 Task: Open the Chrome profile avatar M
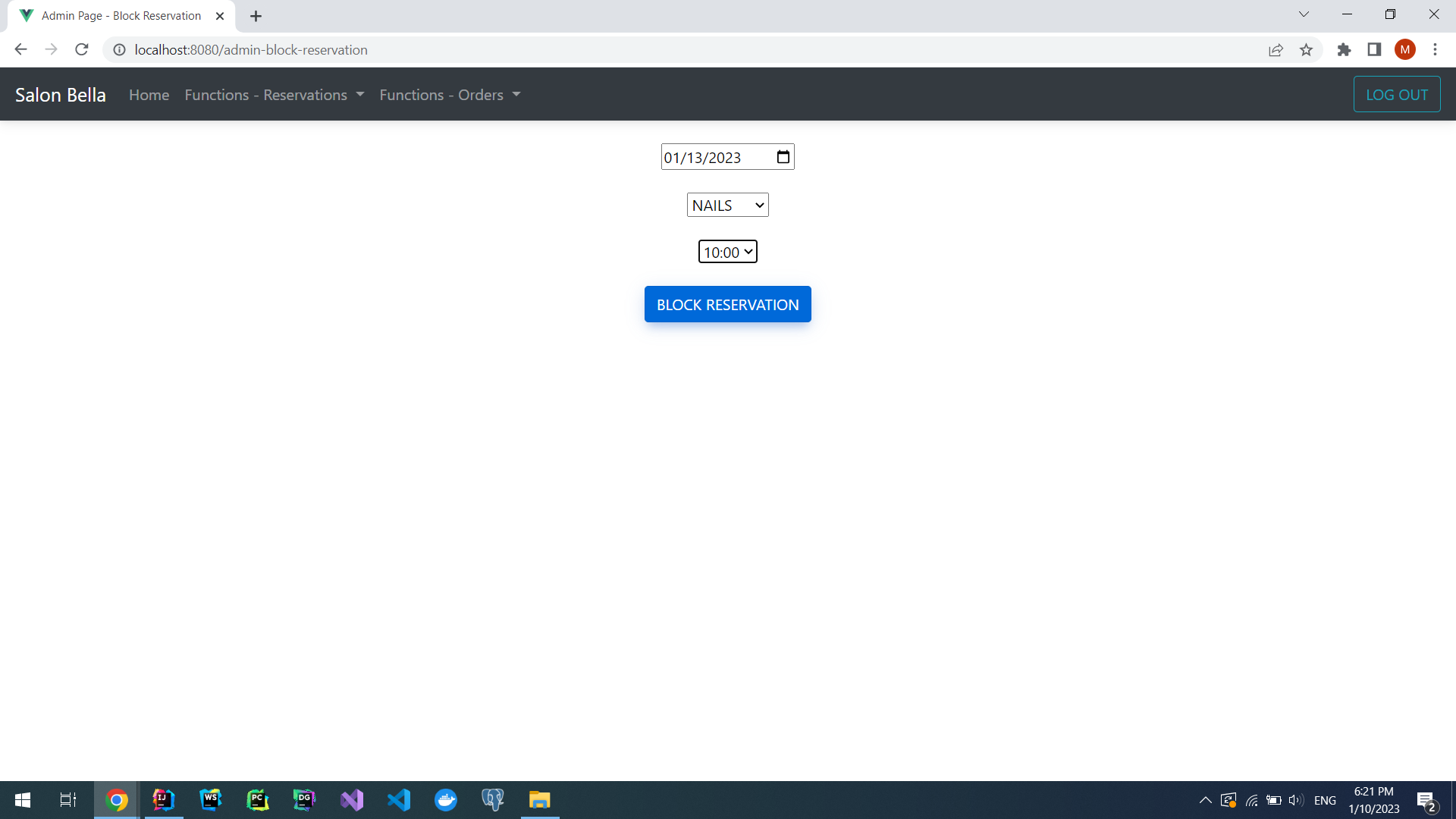[1404, 50]
